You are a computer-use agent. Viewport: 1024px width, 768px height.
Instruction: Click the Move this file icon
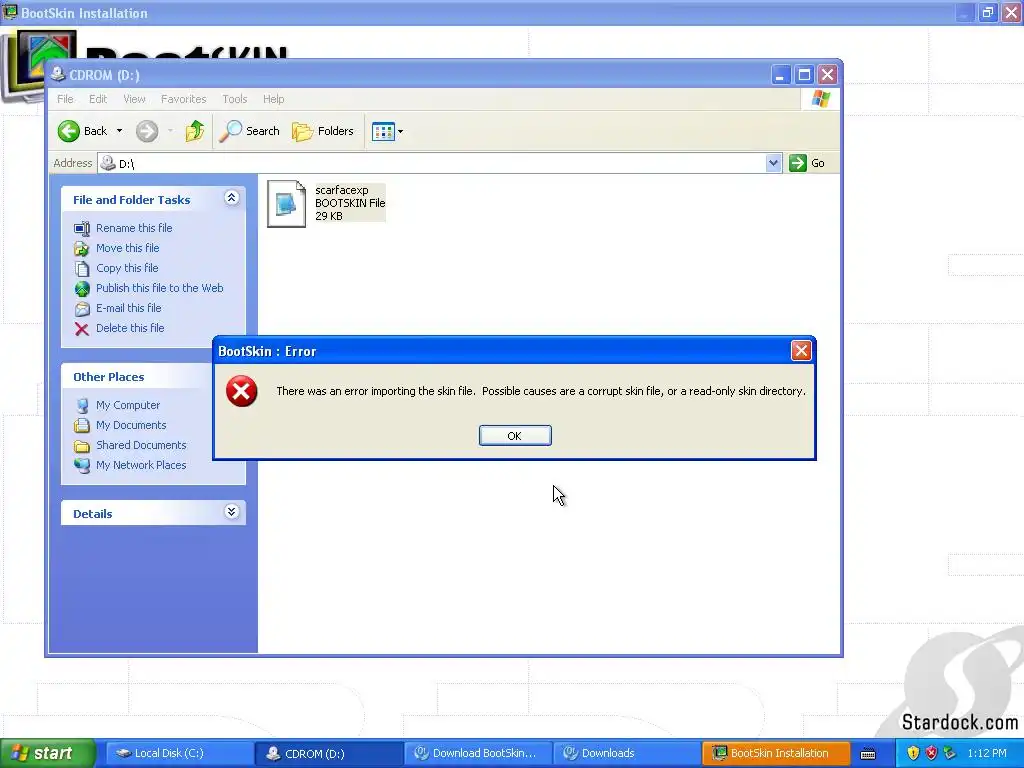tap(82, 248)
